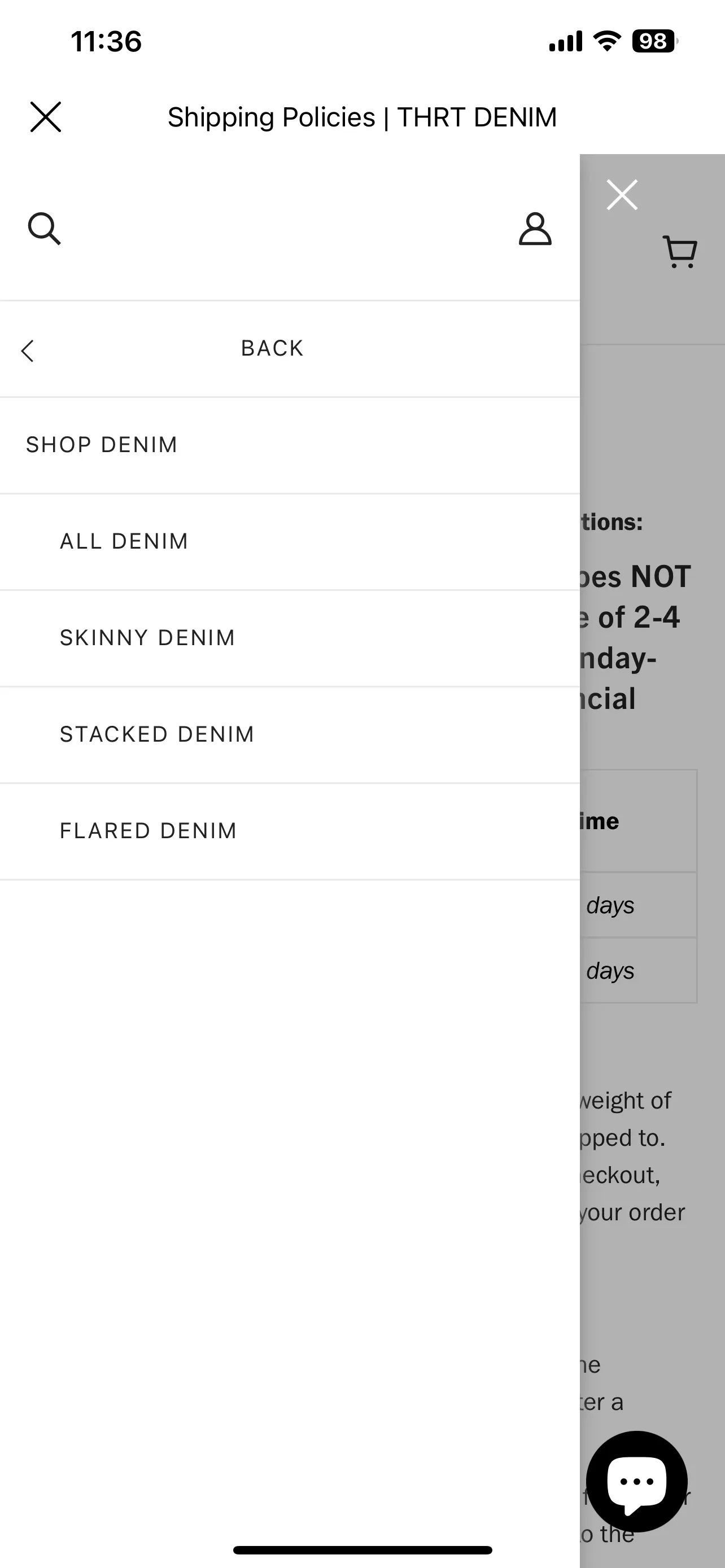This screenshot has height=1568, width=725.
Task: Close the in-app browser with black X
Action: click(x=46, y=117)
